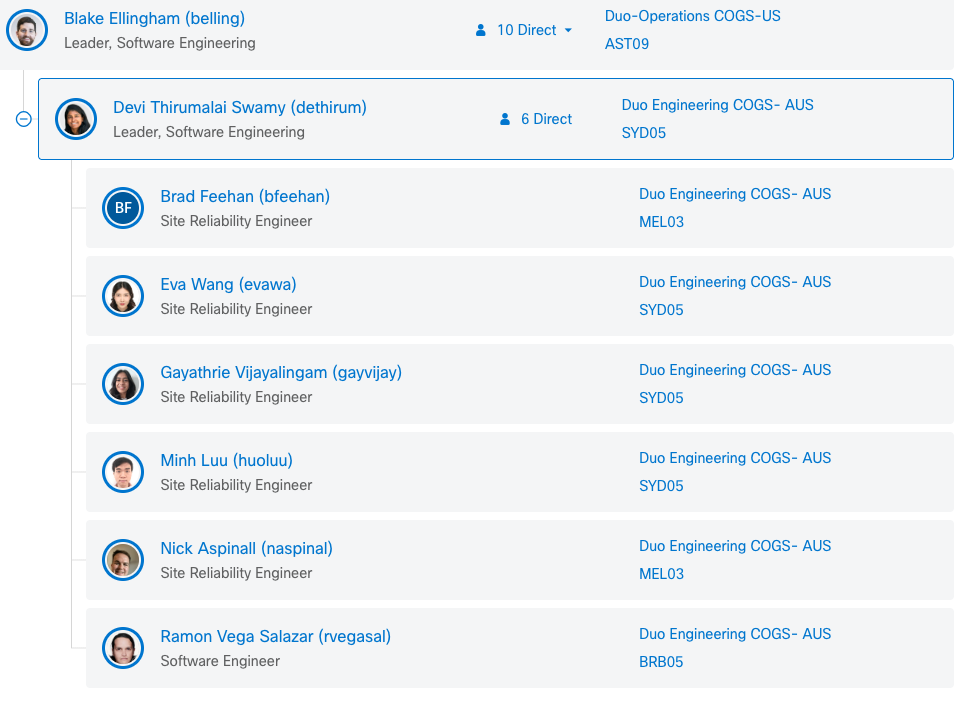The width and height of the screenshot is (966, 702).
Task: Open the 10 Direct reports dropdown
Action: click(x=525, y=30)
